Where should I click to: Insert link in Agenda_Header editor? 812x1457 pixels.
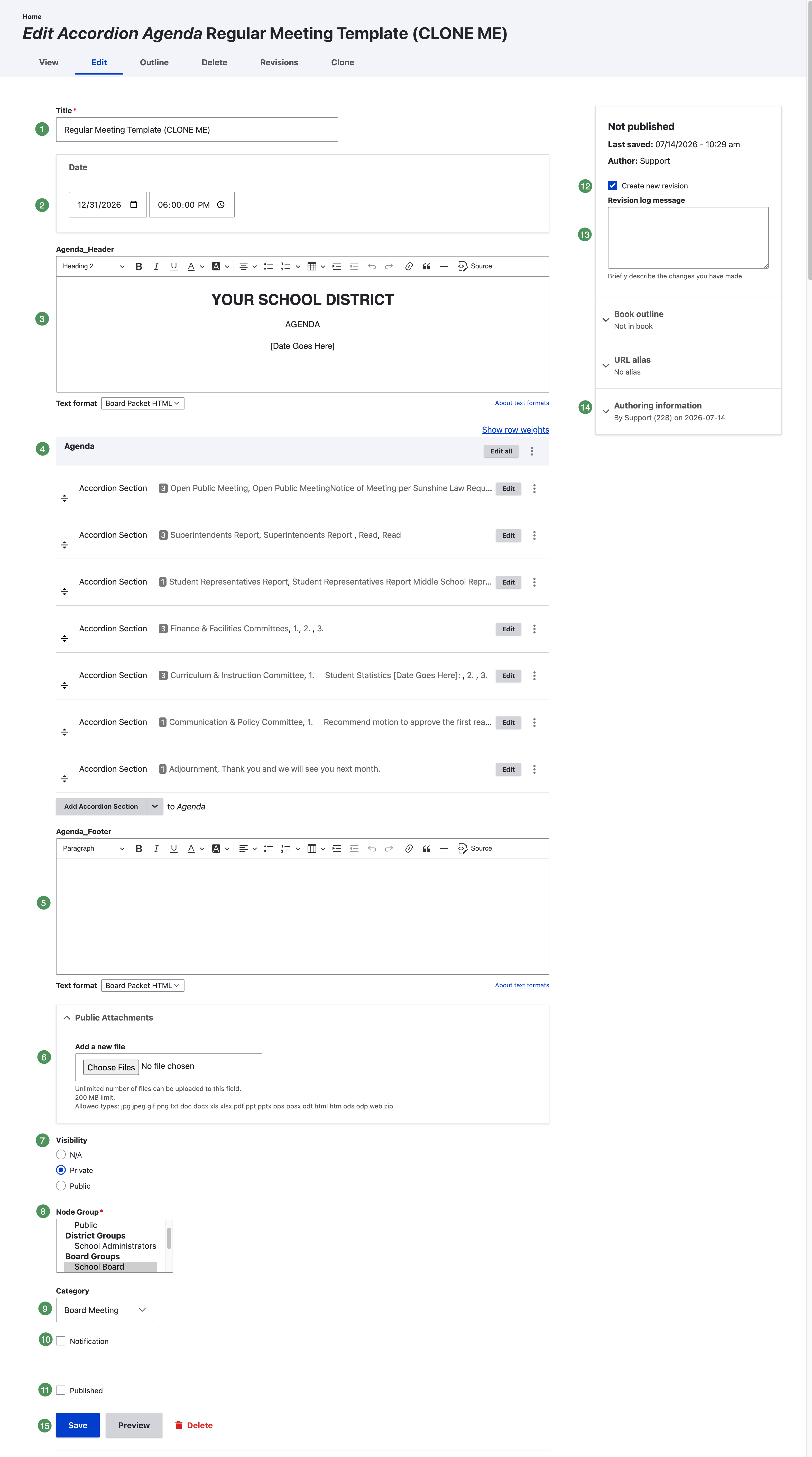(409, 266)
